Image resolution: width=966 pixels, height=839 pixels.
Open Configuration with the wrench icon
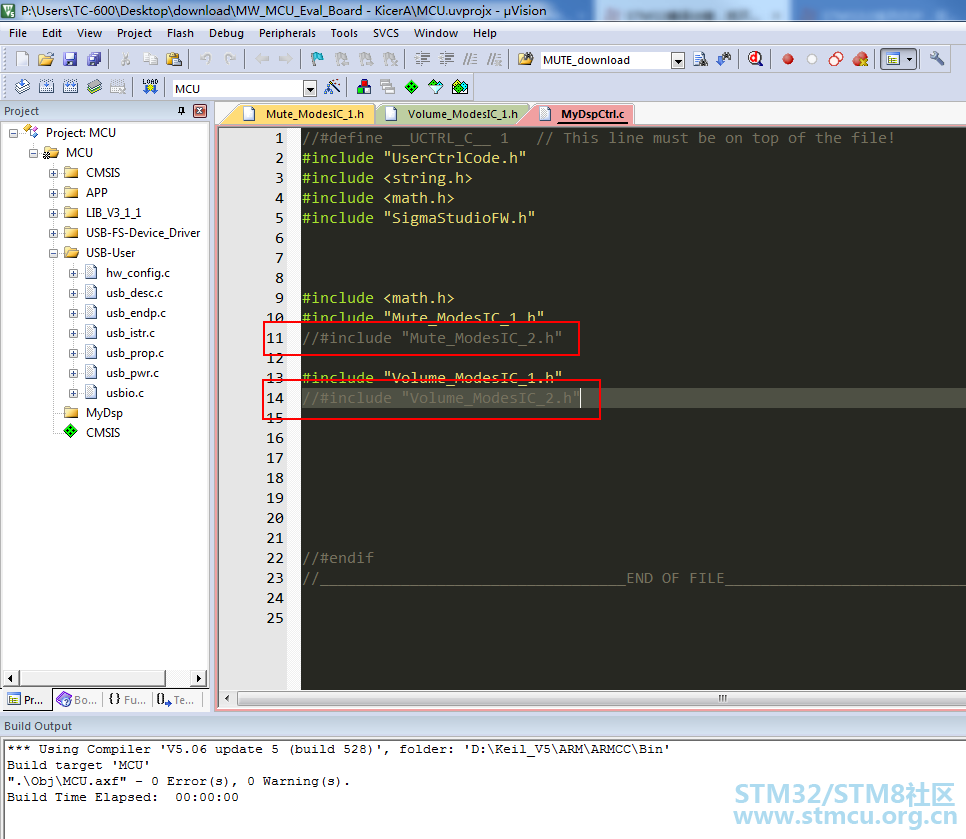tap(936, 59)
